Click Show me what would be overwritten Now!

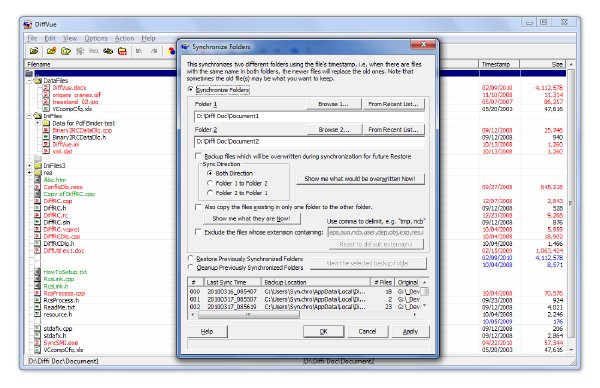pos(360,179)
